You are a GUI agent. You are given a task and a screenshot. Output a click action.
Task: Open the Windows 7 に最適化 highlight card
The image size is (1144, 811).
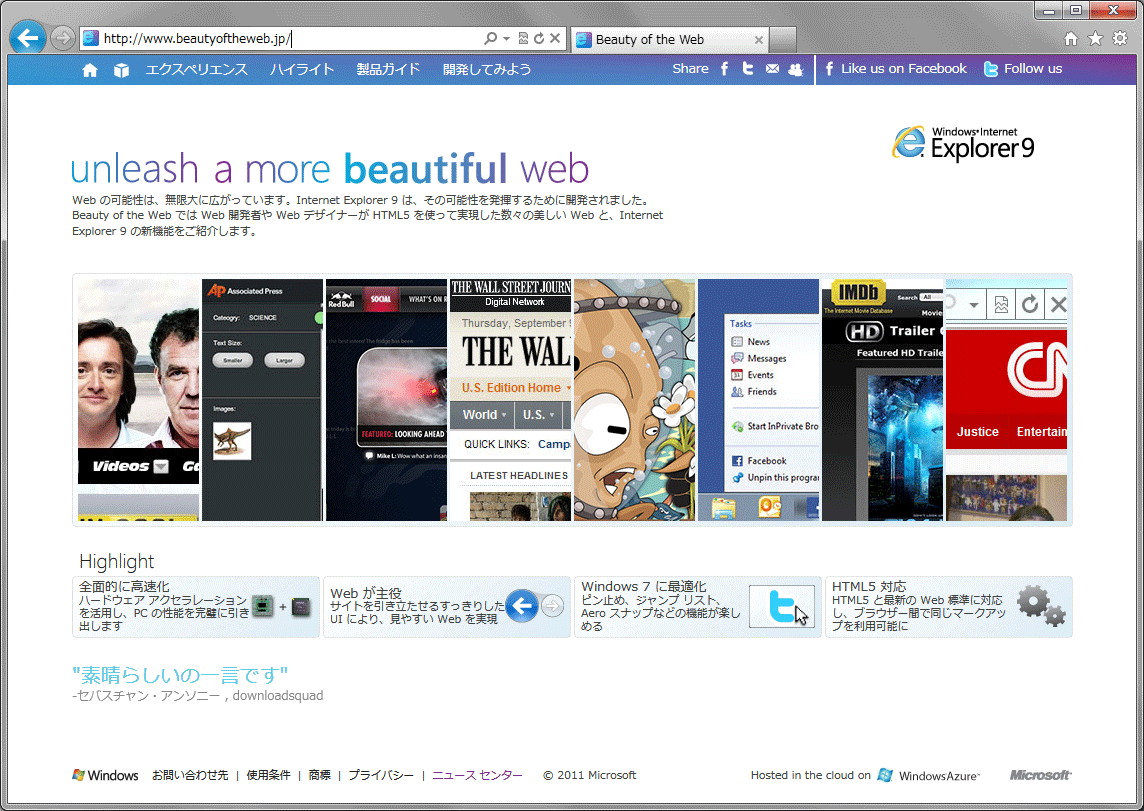(x=698, y=607)
